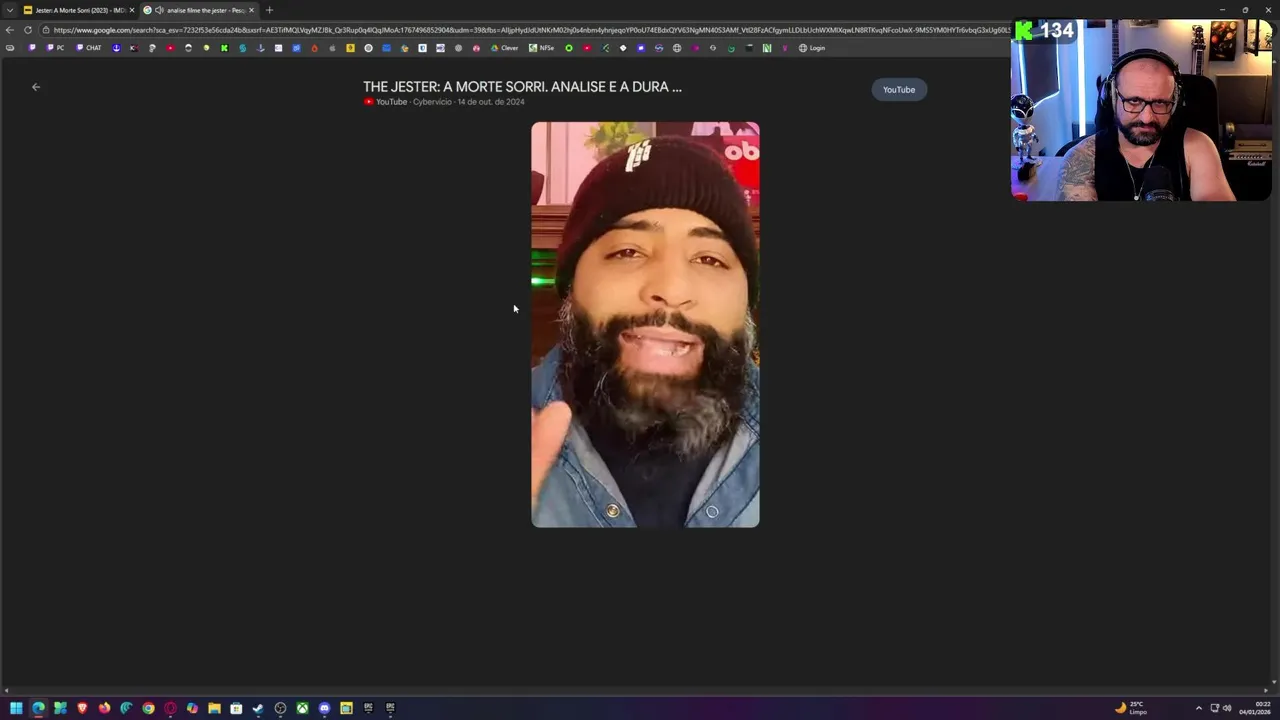This screenshot has height=720, width=1280.
Task: Open the NFSe bookmark
Action: pyautogui.click(x=542, y=48)
